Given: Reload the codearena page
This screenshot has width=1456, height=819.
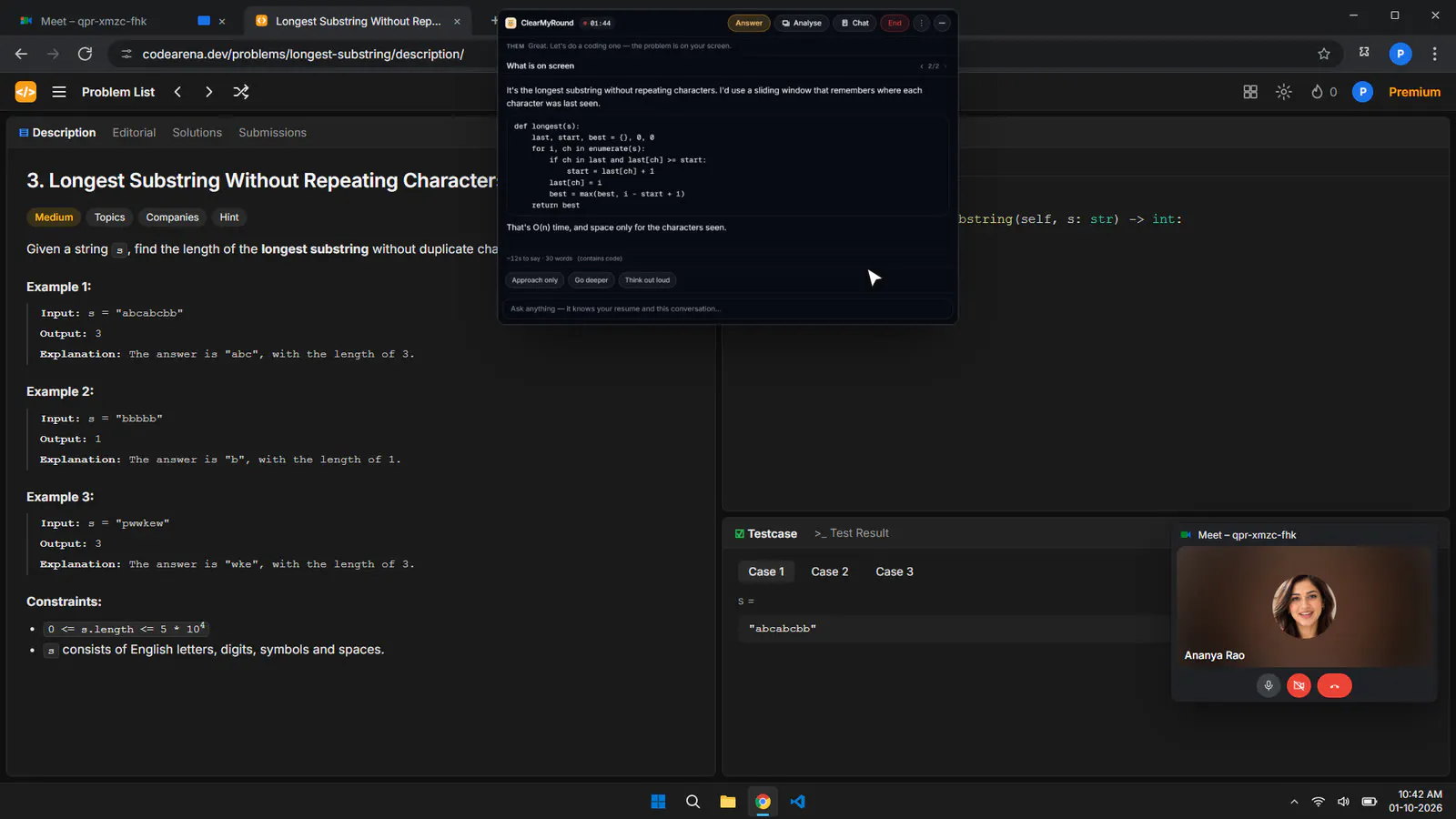Looking at the screenshot, I should [x=85, y=54].
